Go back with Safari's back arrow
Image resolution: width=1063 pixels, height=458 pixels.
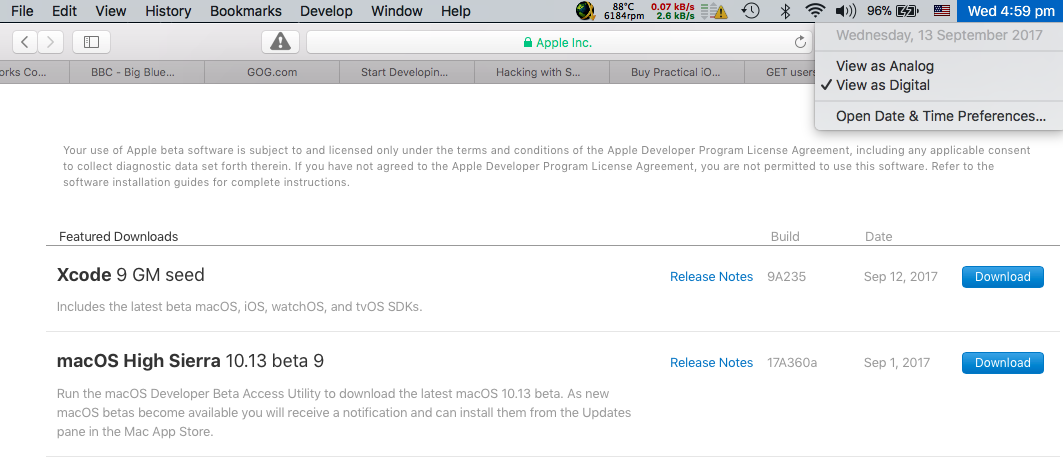(25, 42)
